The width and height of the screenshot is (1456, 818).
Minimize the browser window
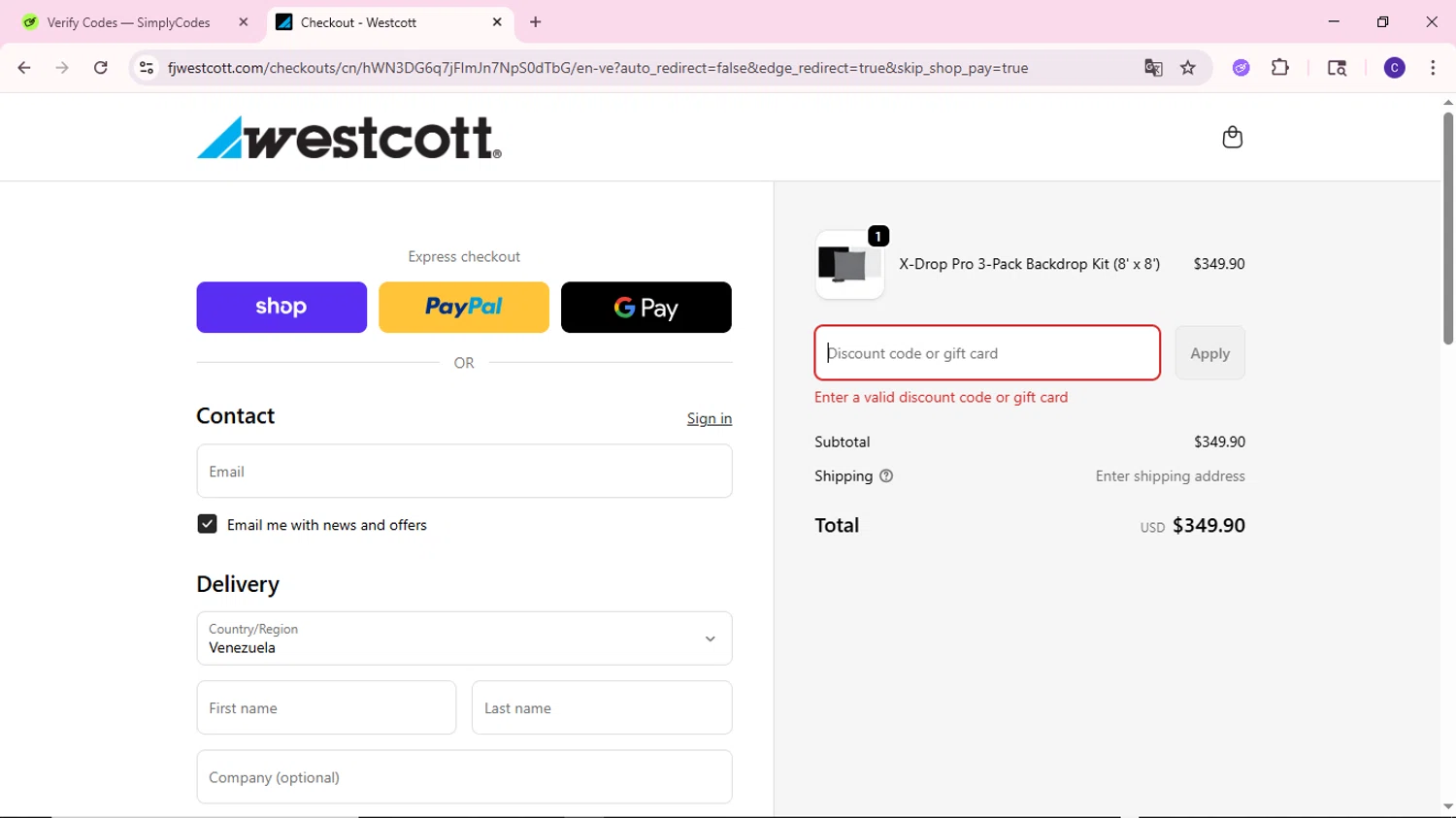(1334, 21)
